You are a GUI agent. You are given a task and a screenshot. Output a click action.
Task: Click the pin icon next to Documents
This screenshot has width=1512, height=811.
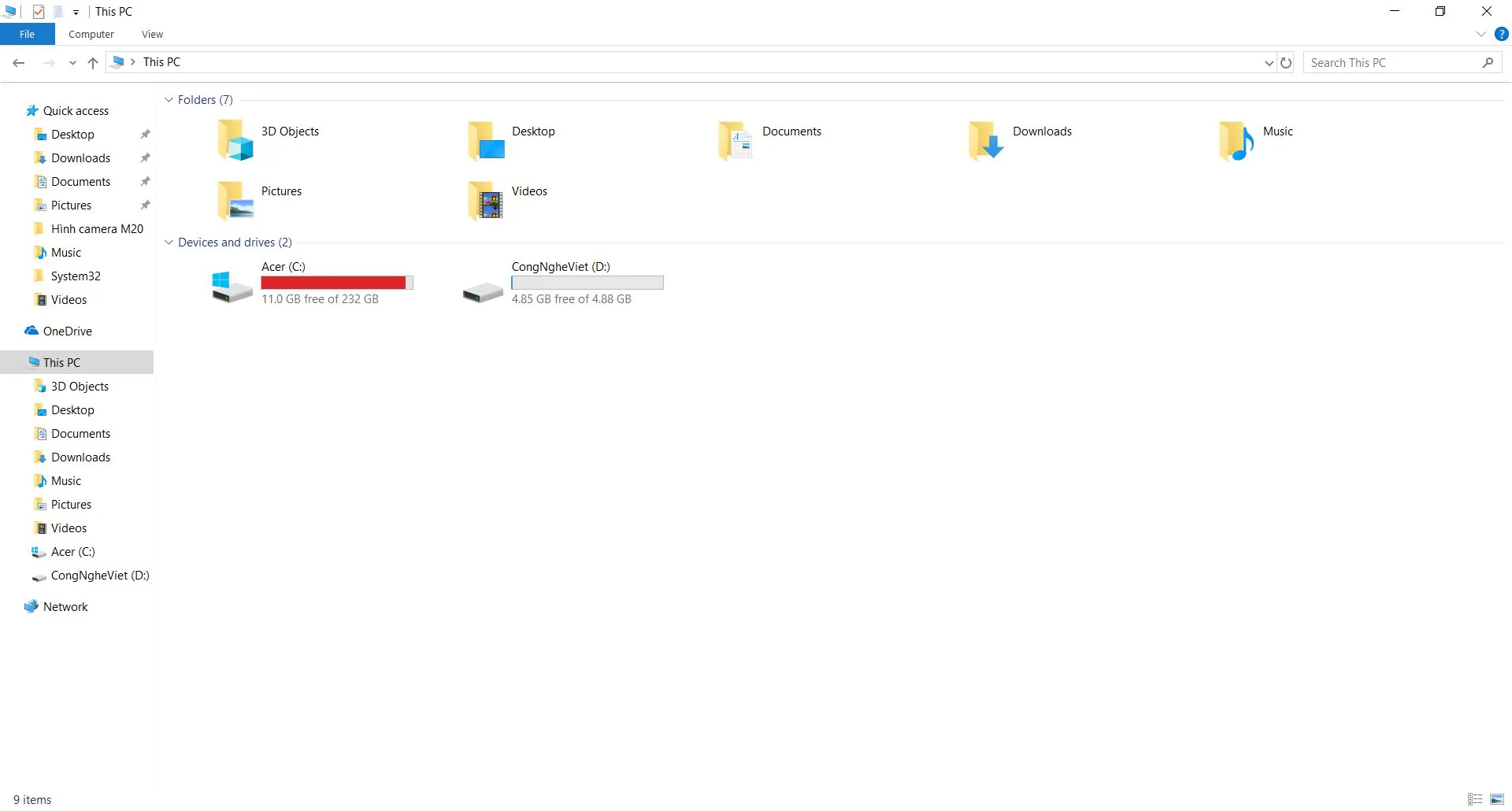click(145, 182)
